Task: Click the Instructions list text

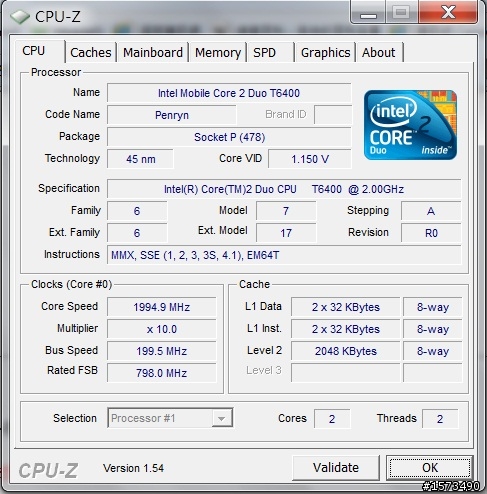Action: point(284,255)
